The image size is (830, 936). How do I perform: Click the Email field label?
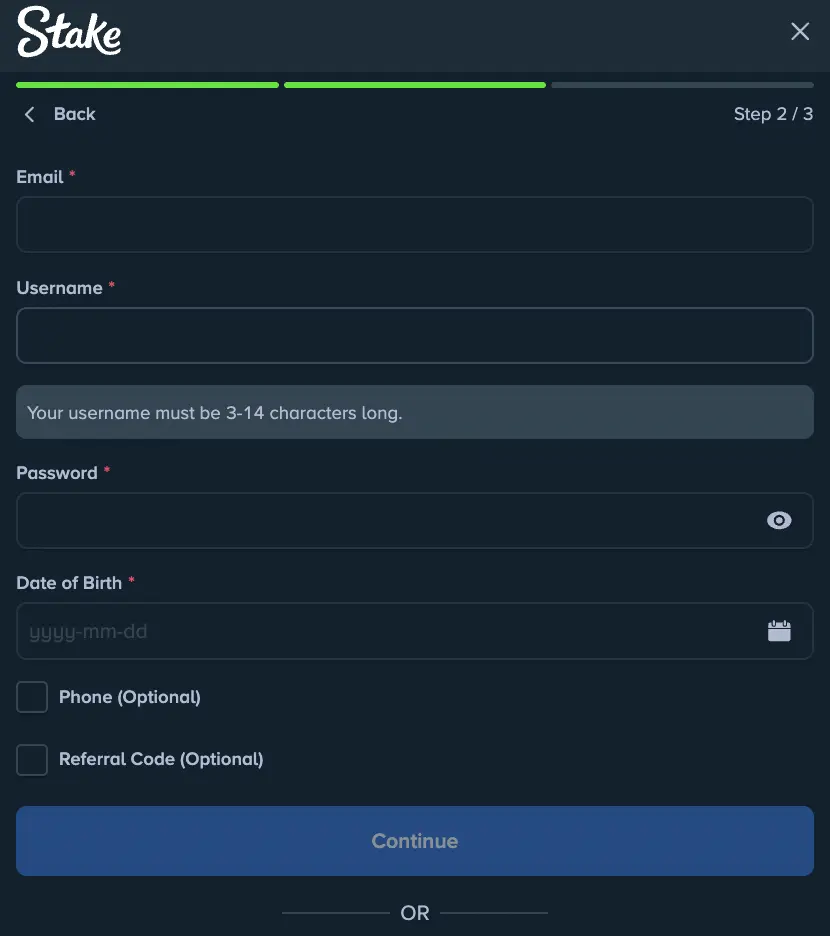tap(40, 177)
